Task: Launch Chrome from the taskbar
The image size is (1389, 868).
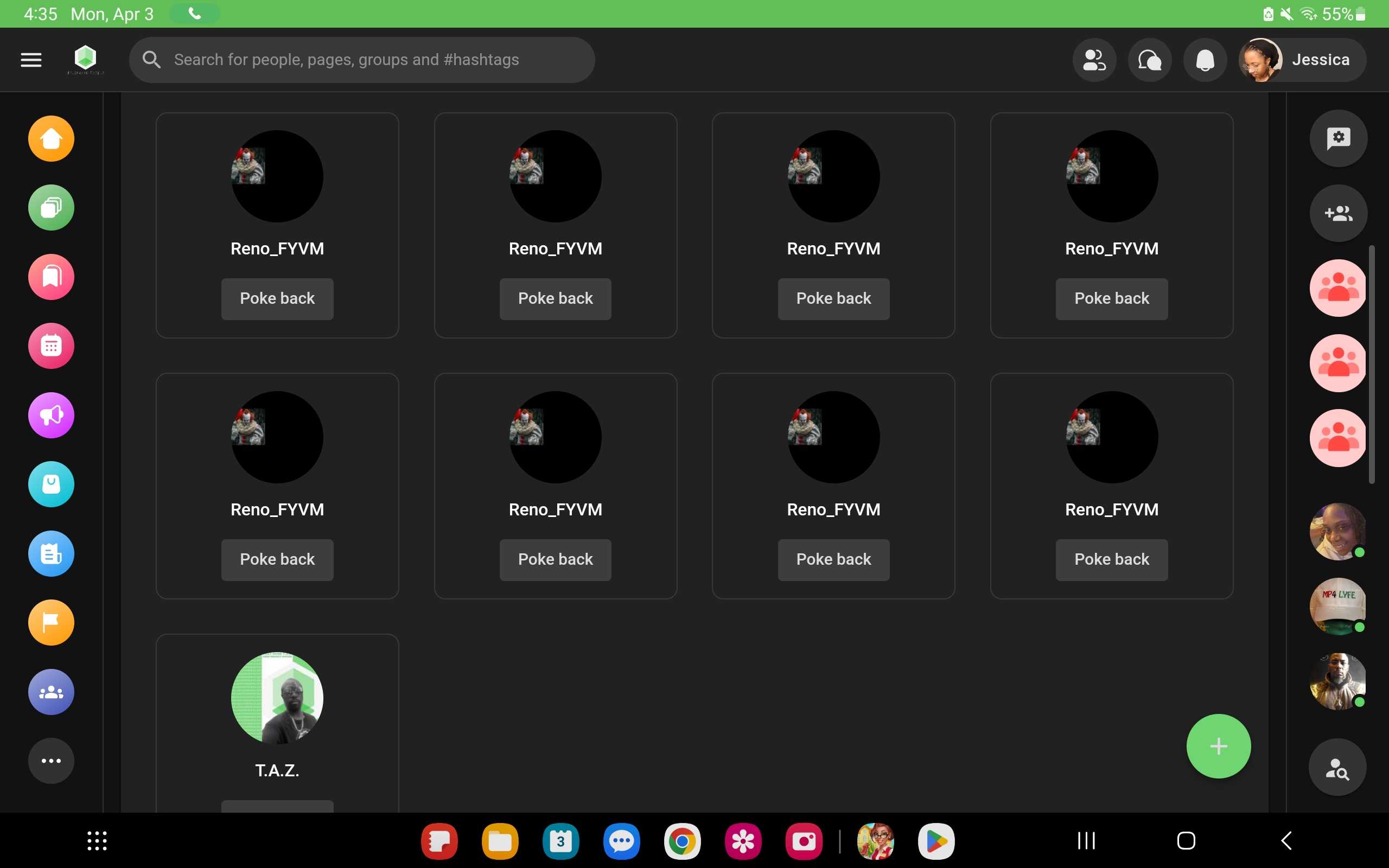Action: coord(682,841)
